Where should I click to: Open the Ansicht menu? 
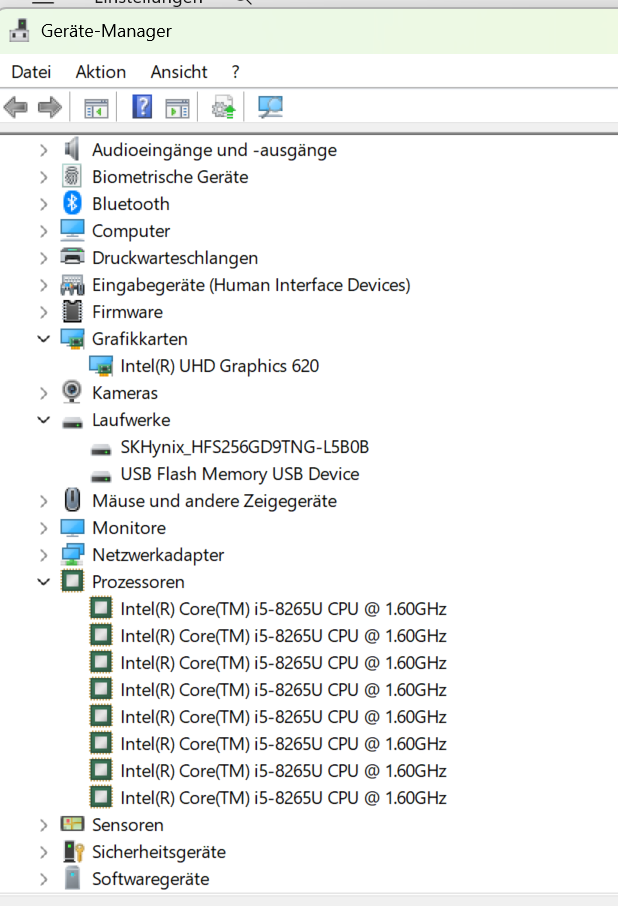pos(178,72)
